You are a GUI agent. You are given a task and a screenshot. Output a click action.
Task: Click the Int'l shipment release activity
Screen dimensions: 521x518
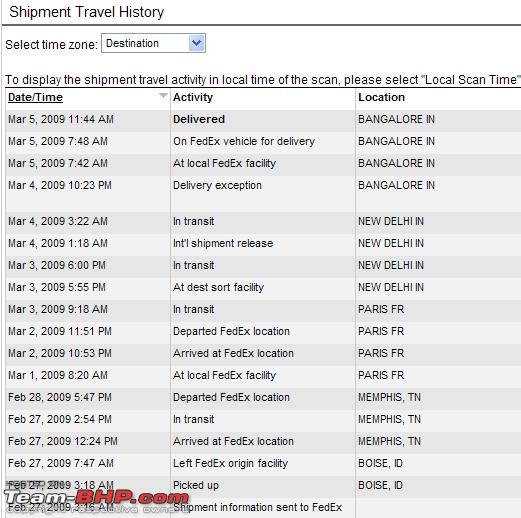point(223,243)
